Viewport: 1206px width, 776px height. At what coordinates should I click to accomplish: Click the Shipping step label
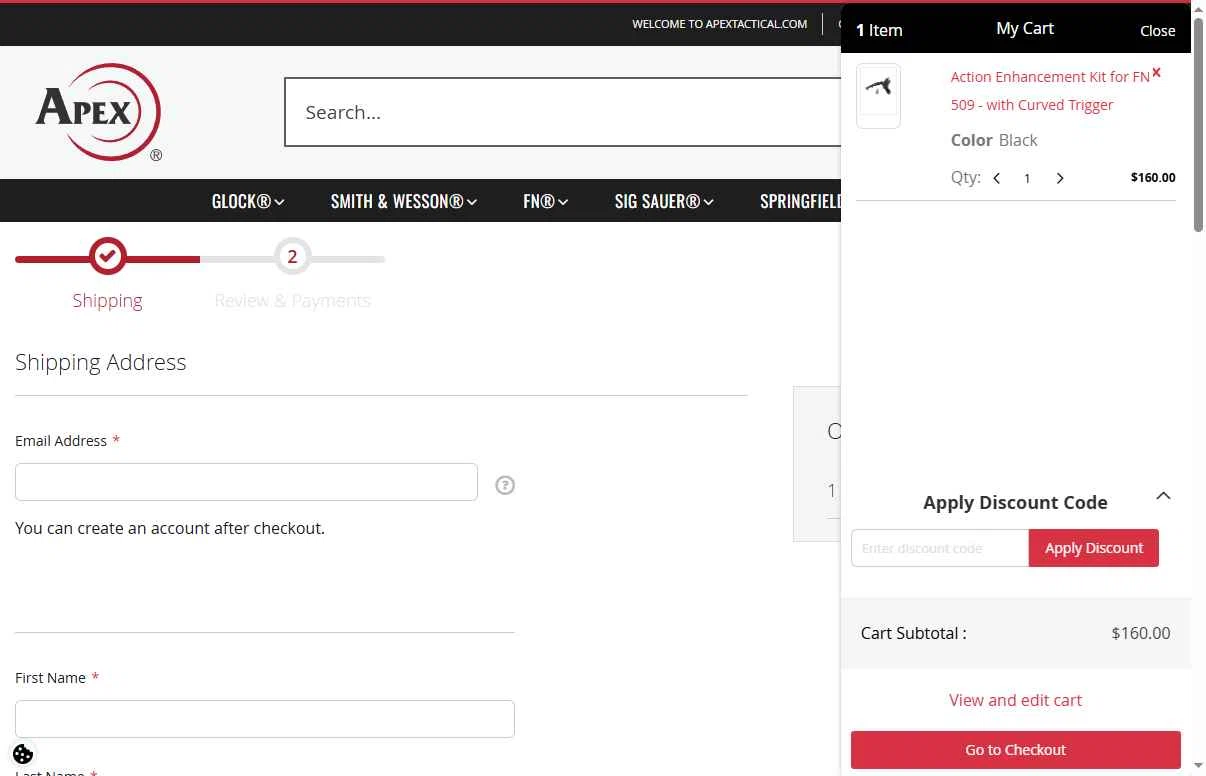point(107,300)
